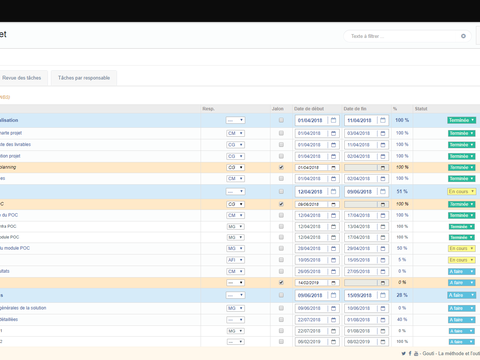Image resolution: width=480 pixels, height=360 pixels.
Task: Toggle Jalon checkbox on résultats row (26/05/2018)
Action: [x=281, y=271]
